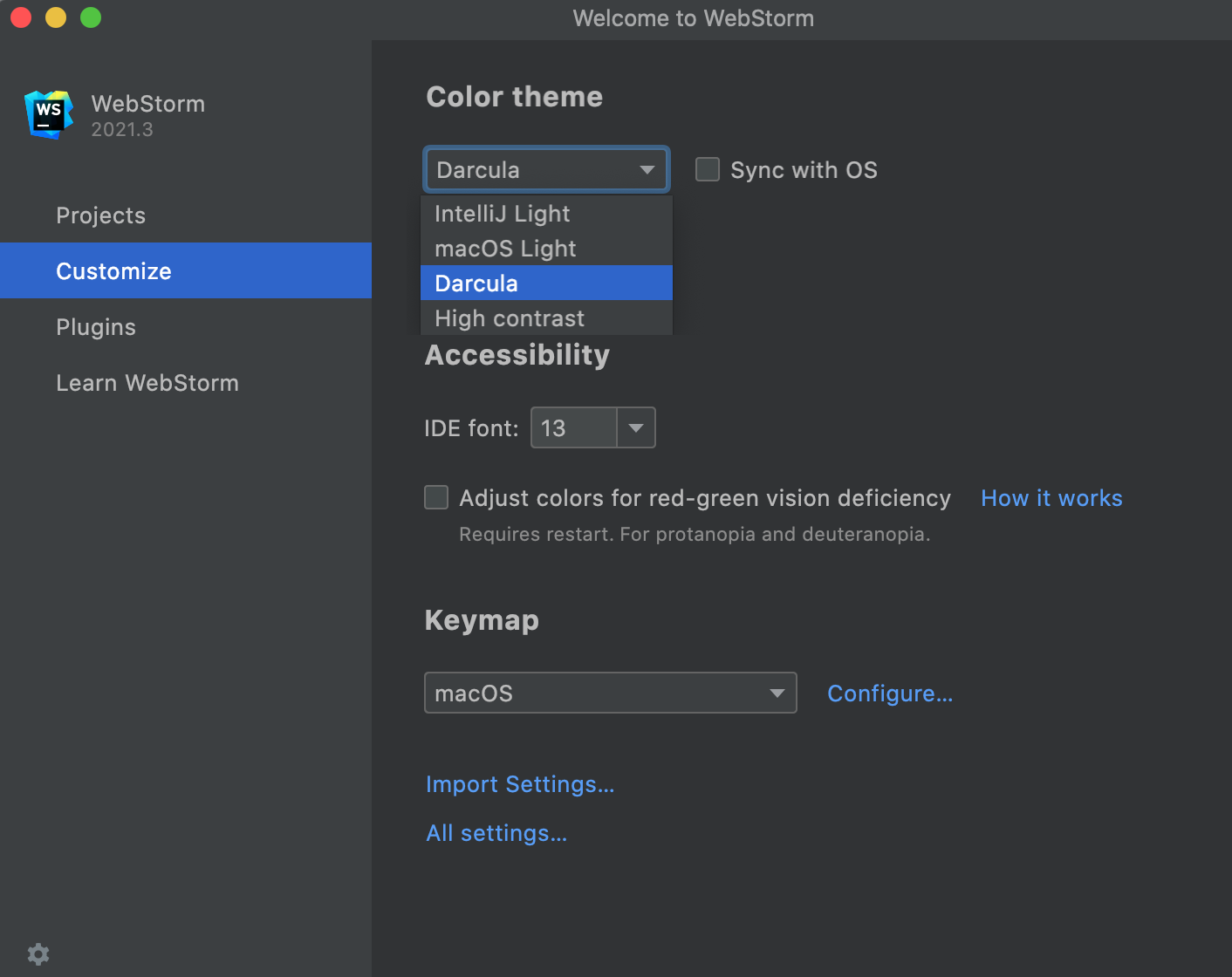Open the macOS keymap dropdown
Viewport: 1232px width, 977px height.
[x=611, y=693]
